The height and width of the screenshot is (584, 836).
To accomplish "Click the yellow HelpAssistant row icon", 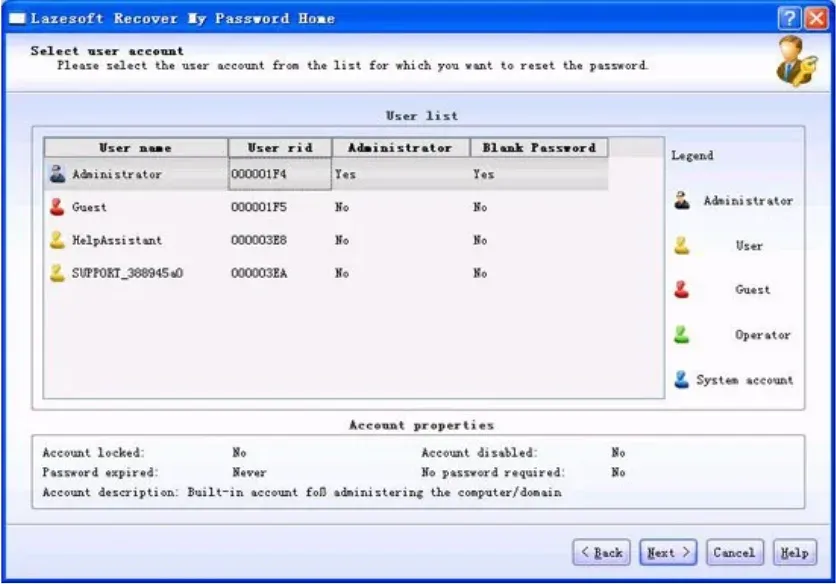I will (x=57, y=240).
